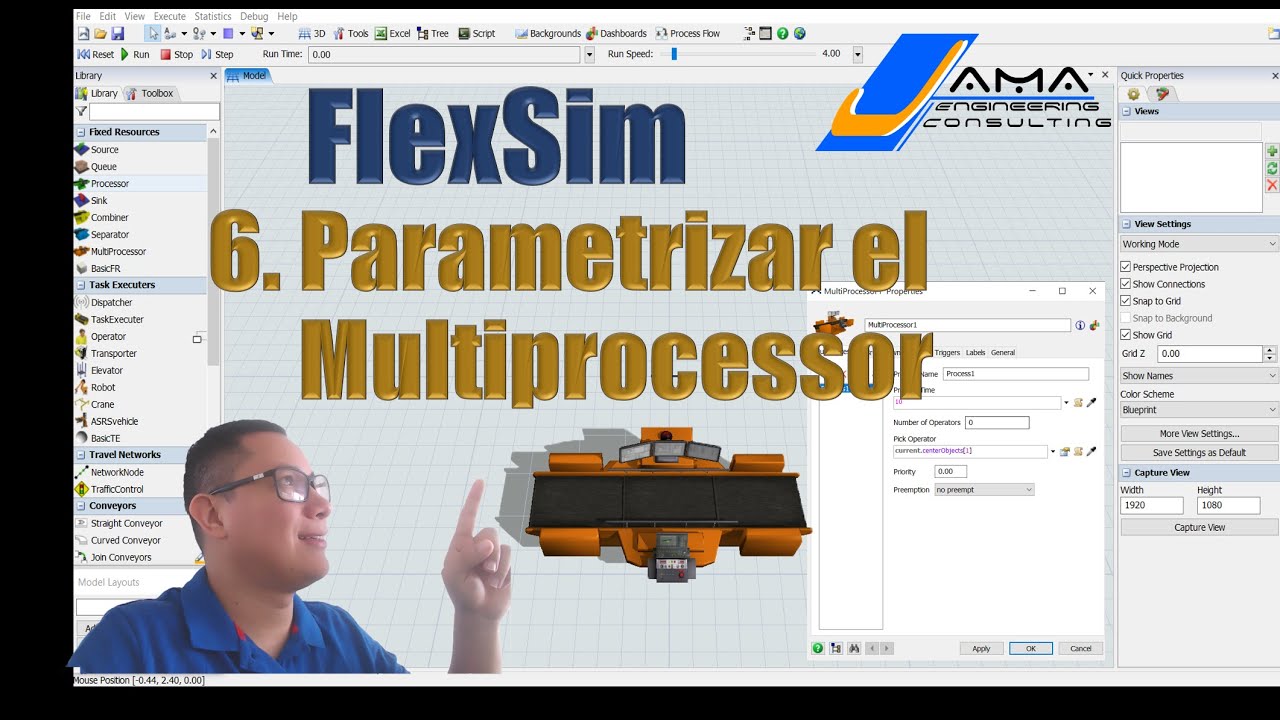Image resolution: width=1280 pixels, height=720 pixels.
Task: Select the Model view tab
Action: point(247,75)
